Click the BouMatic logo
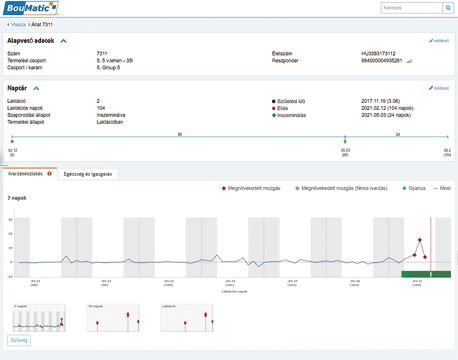 (x=31, y=8)
